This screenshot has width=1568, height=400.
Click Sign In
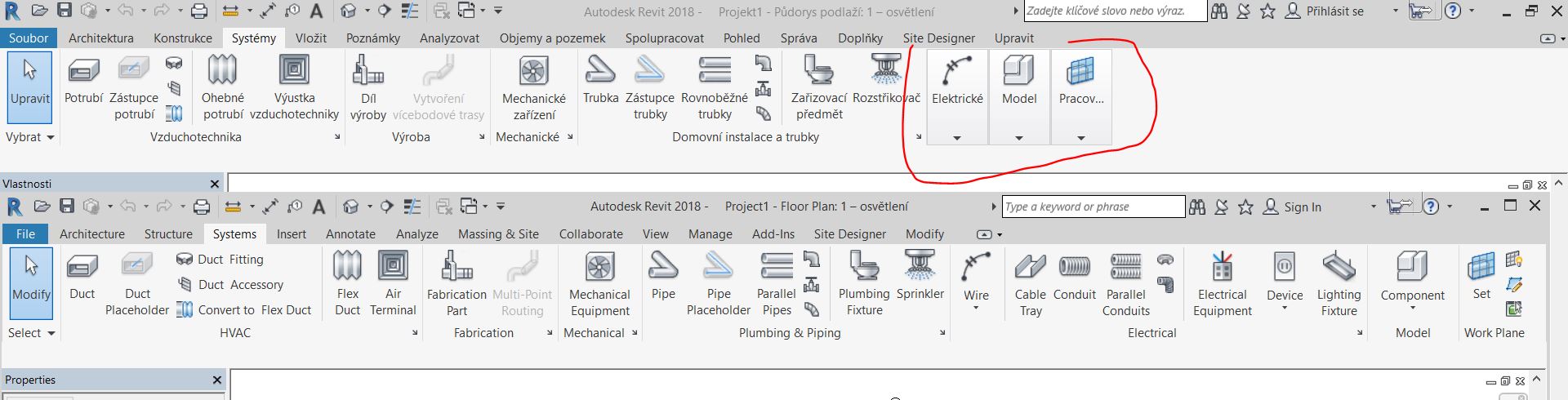1292,207
